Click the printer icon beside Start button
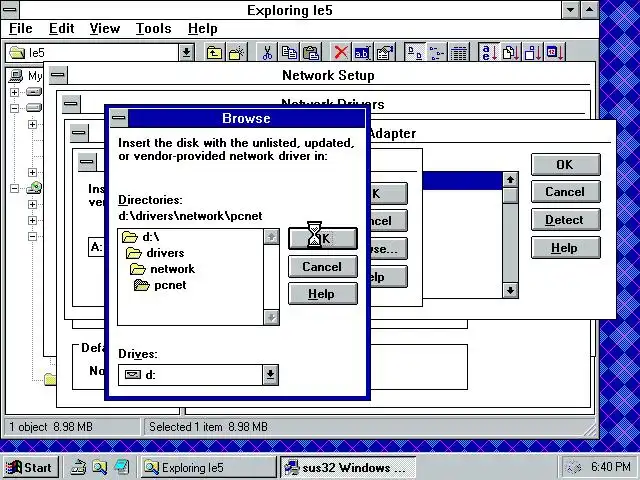The image size is (640, 480). 78,467
